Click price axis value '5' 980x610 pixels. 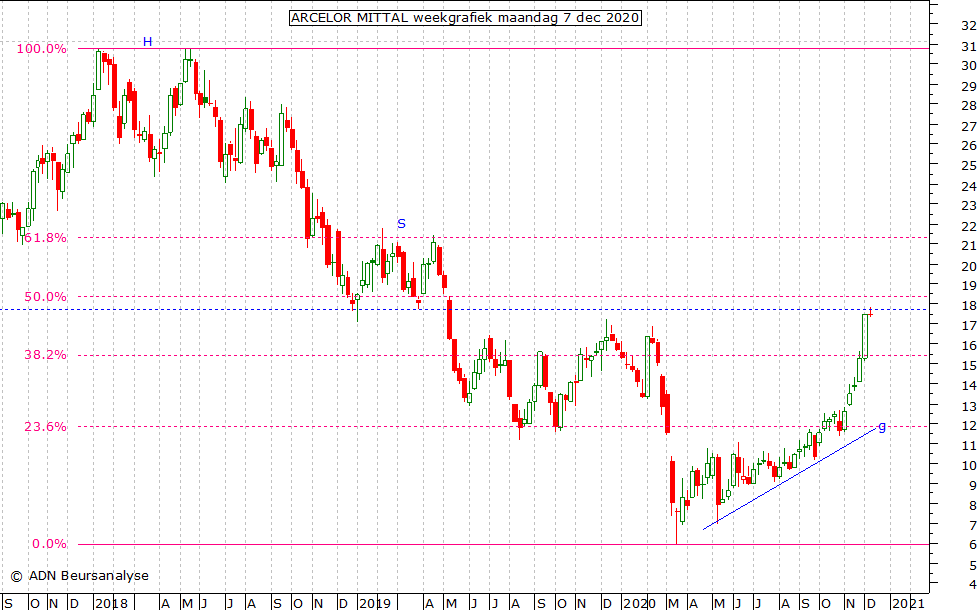pos(972,566)
